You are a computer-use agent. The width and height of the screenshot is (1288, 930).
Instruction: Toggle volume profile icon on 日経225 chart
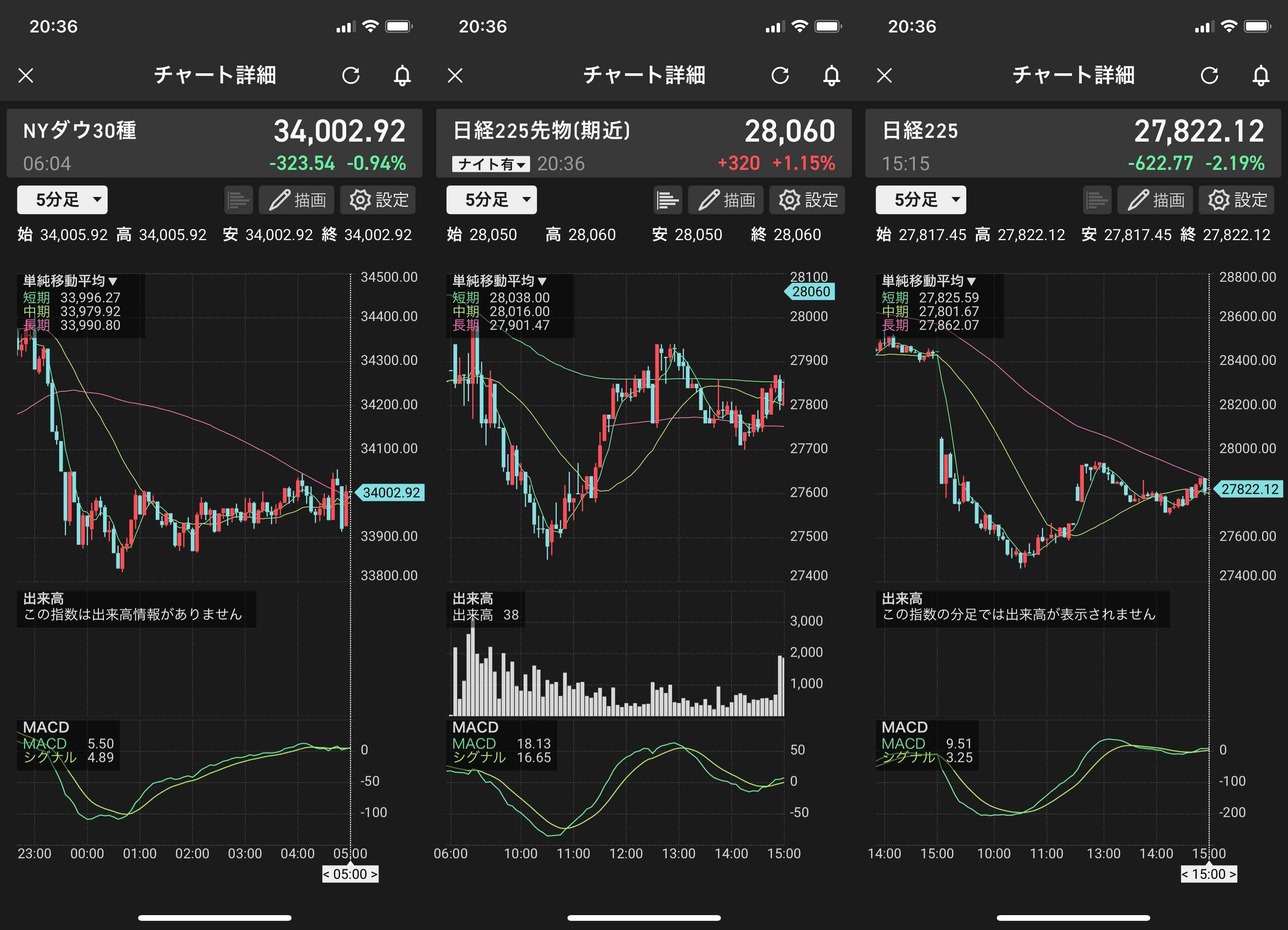click(1097, 200)
